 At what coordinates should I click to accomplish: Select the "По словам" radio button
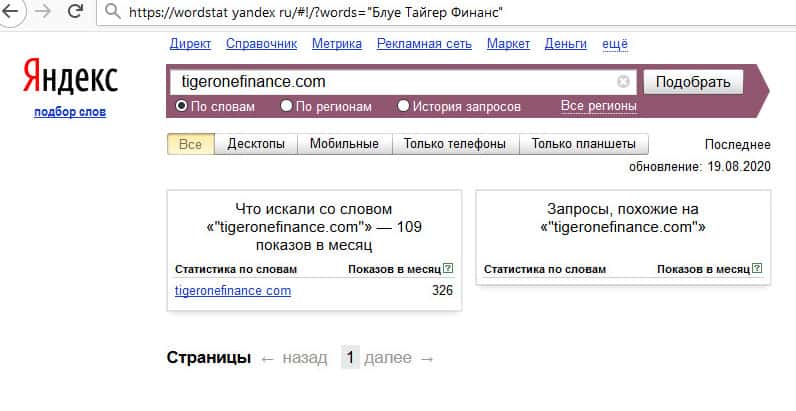pos(182,106)
